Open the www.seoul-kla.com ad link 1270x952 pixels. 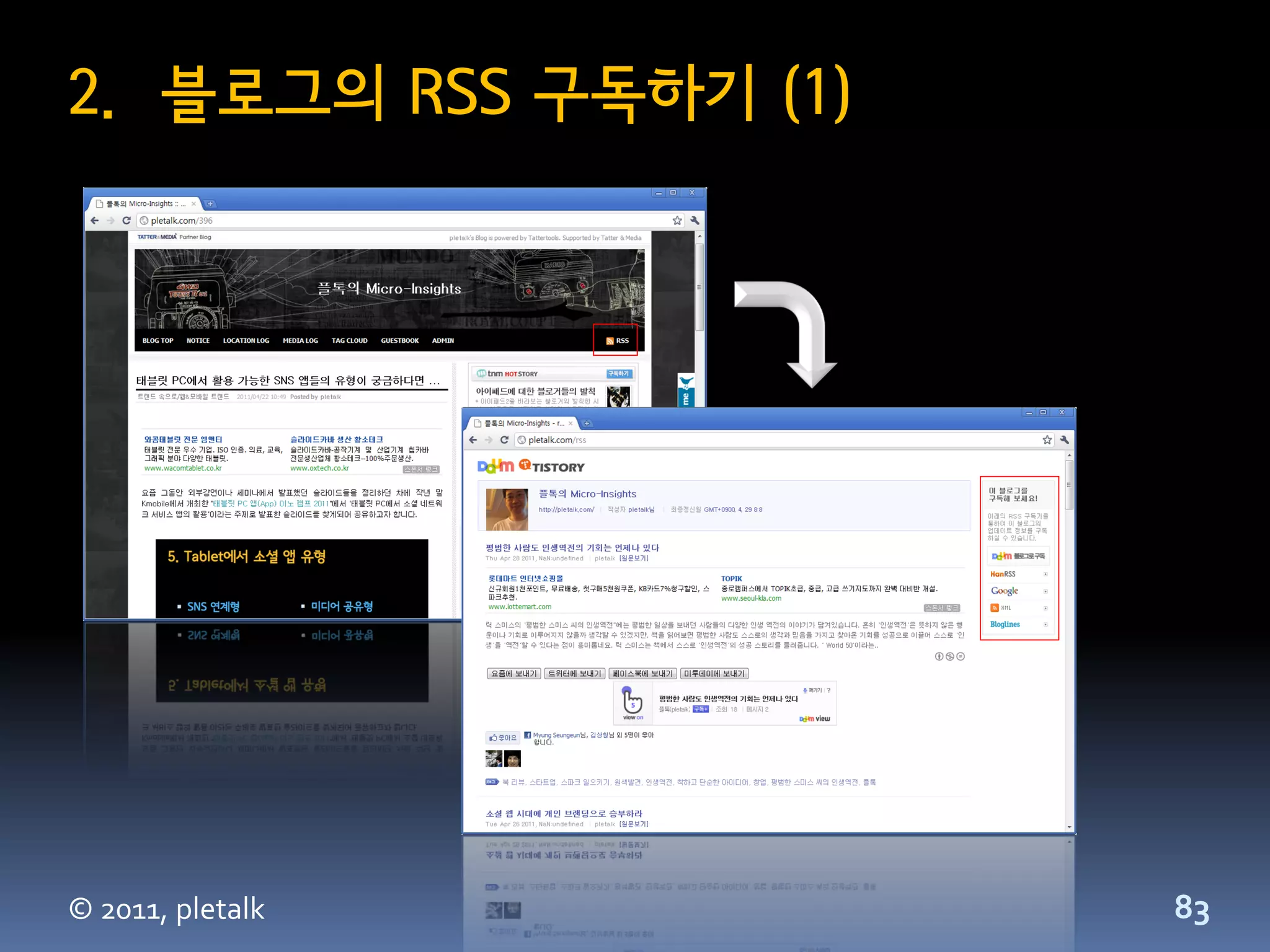[751, 599]
